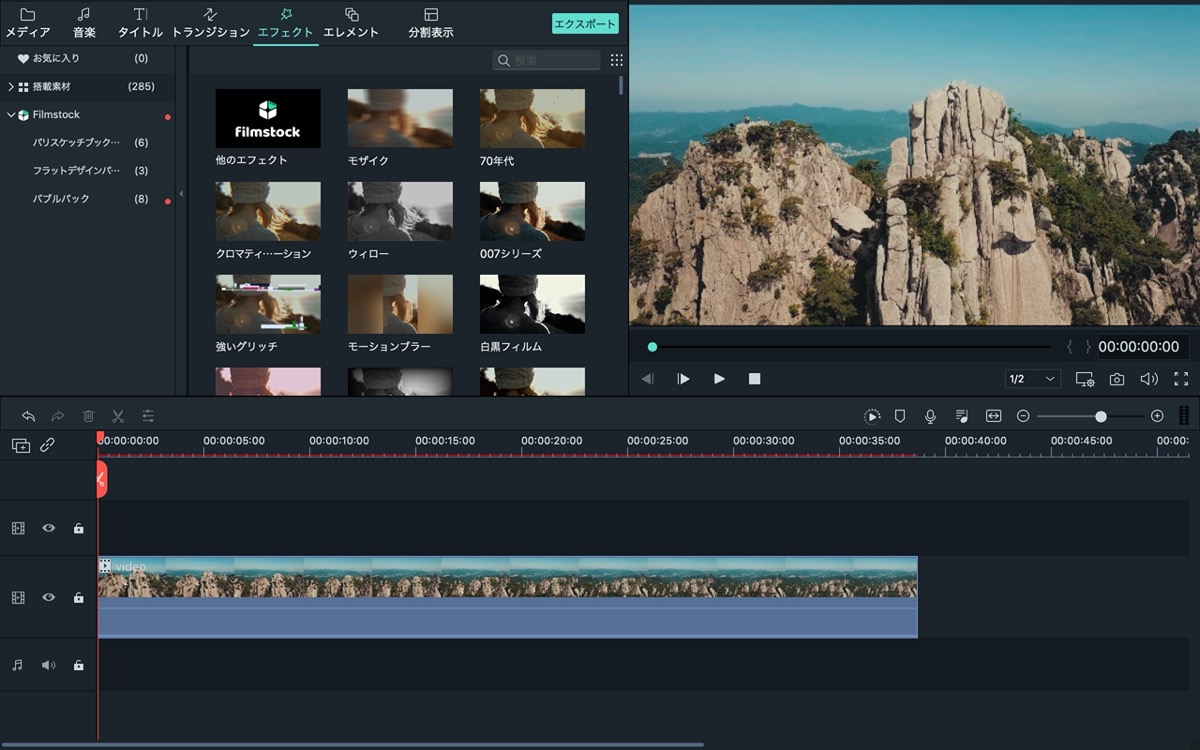
Task: Open the track height options icon
Action: 1184,416
